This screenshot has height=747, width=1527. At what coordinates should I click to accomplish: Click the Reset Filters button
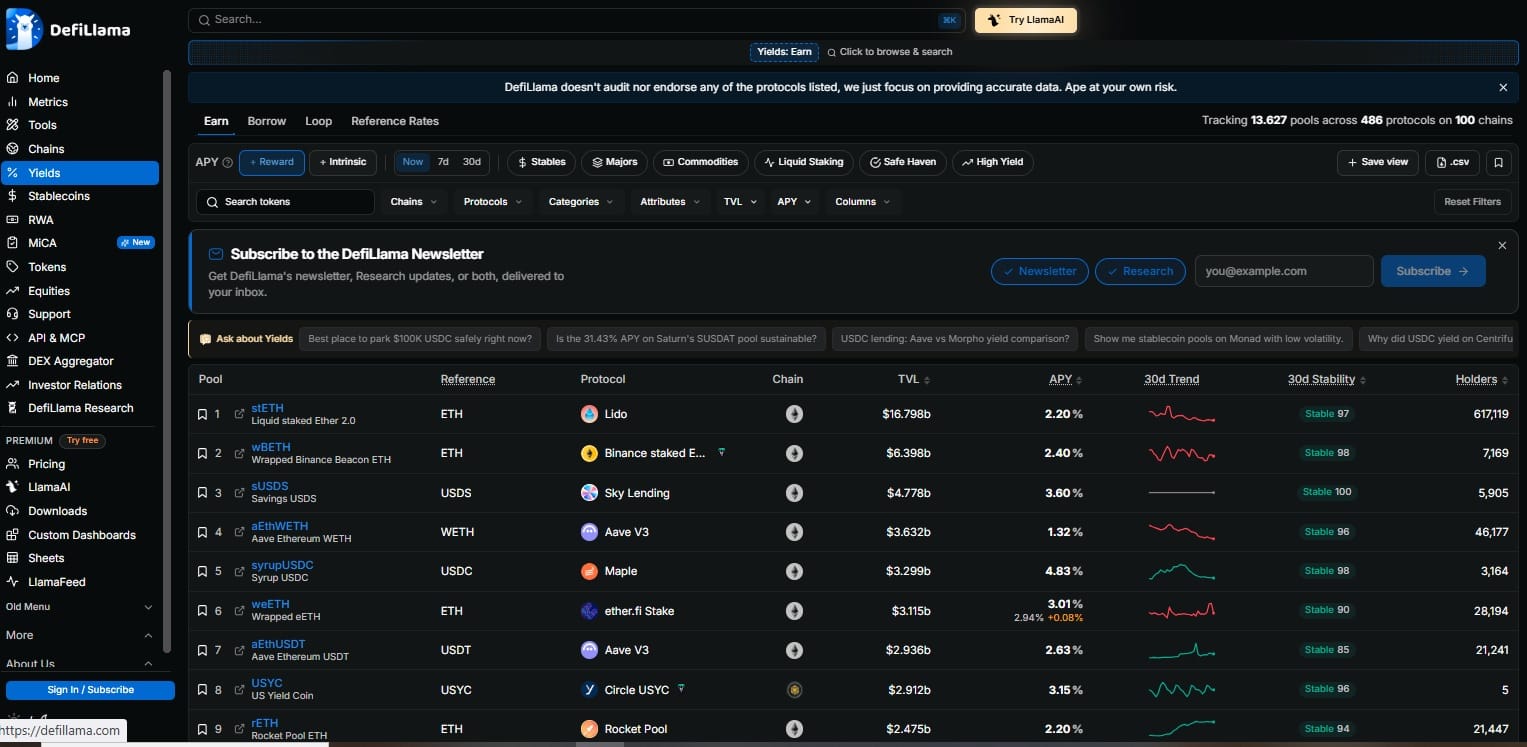1472,202
